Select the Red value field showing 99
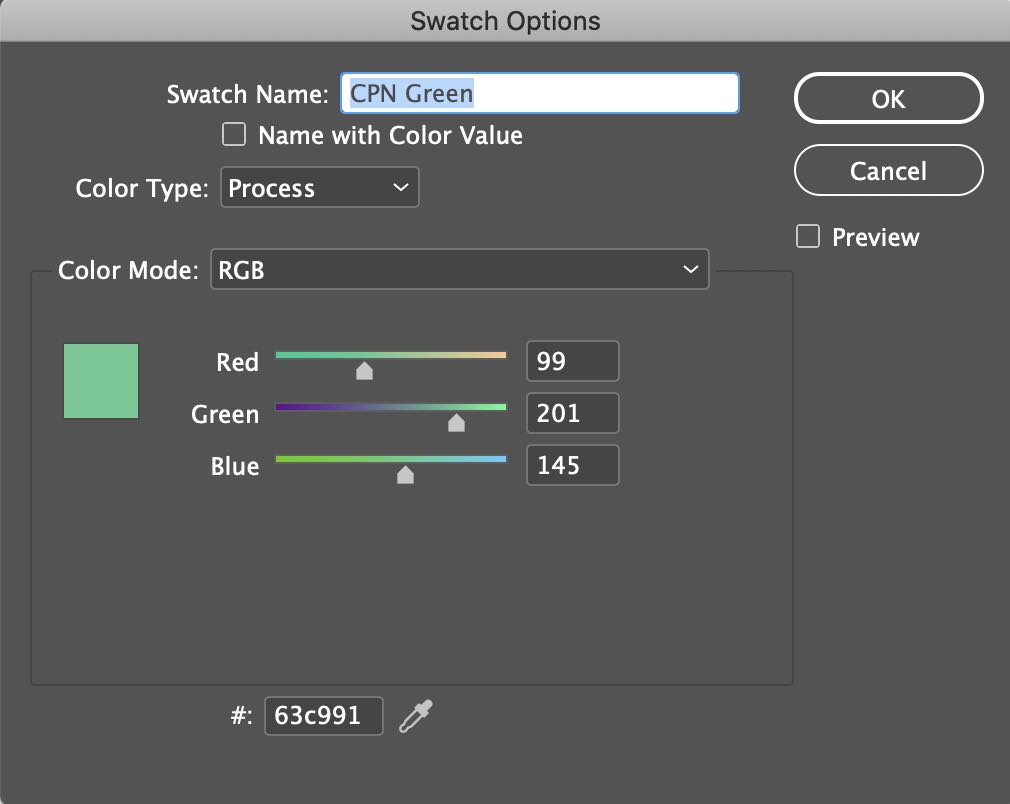The width and height of the screenshot is (1010, 804). 573,361
